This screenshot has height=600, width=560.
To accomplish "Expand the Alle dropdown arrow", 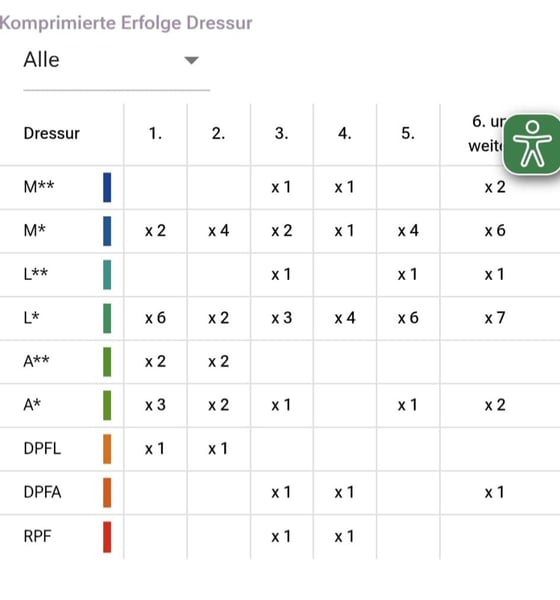I will [x=191, y=60].
